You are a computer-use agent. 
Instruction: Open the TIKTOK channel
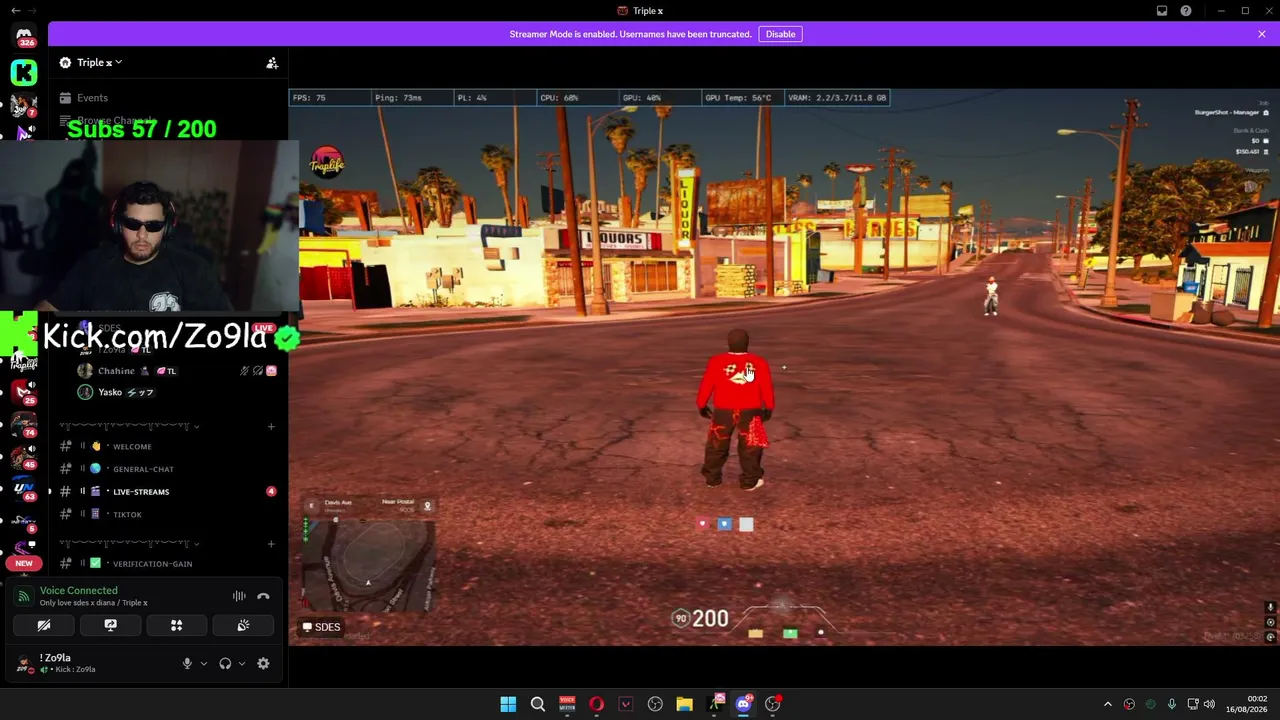tap(168, 515)
